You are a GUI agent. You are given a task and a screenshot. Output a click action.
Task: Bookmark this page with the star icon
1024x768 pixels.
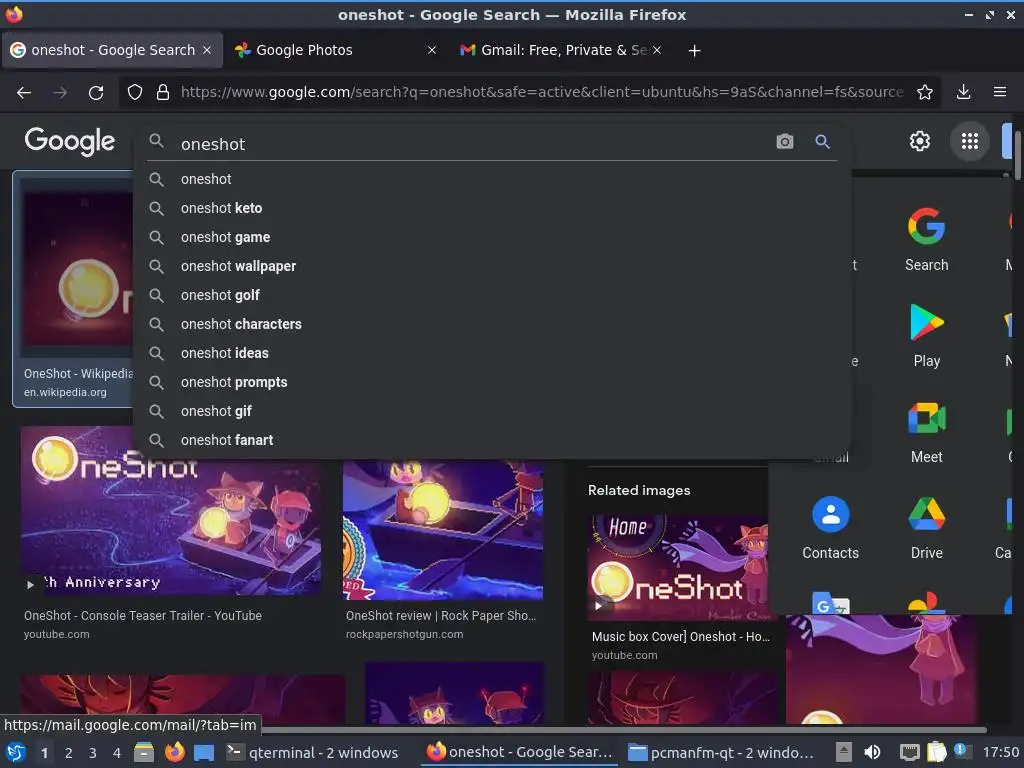point(925,92)
